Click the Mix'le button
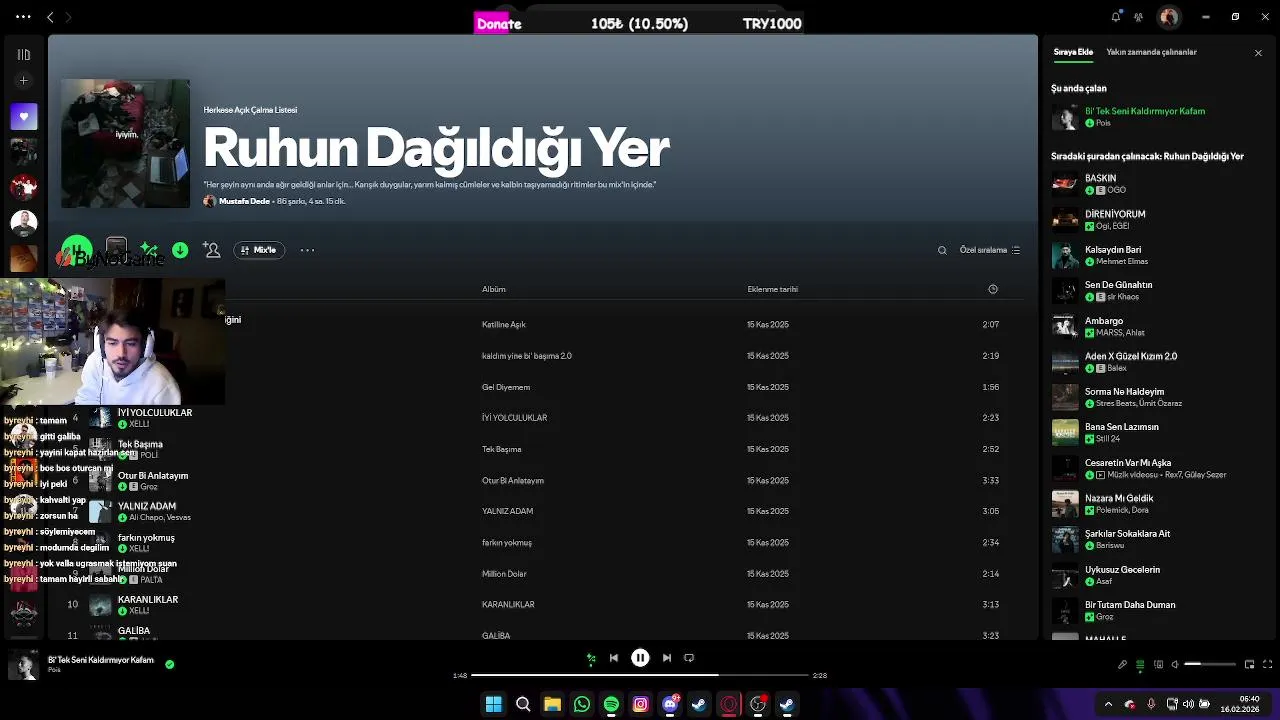Screen dimensions: 1280x720 pos(259,250)
